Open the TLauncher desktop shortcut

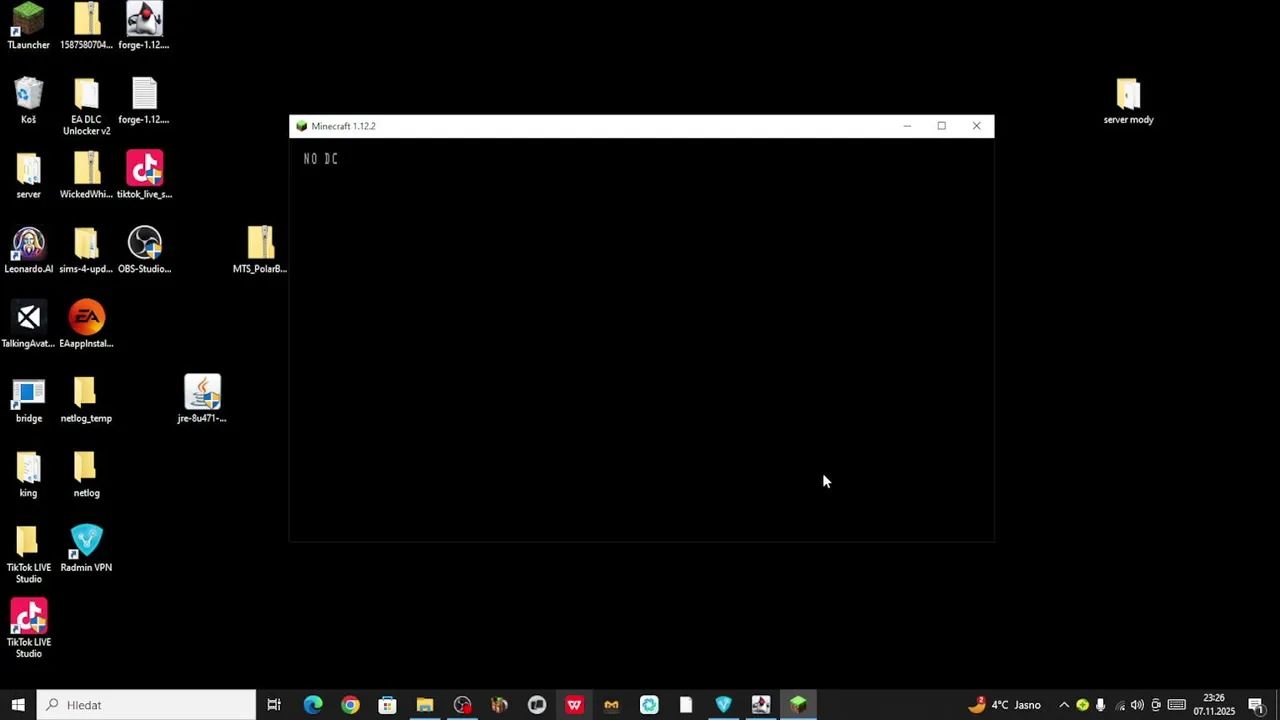tap(28, 26)
